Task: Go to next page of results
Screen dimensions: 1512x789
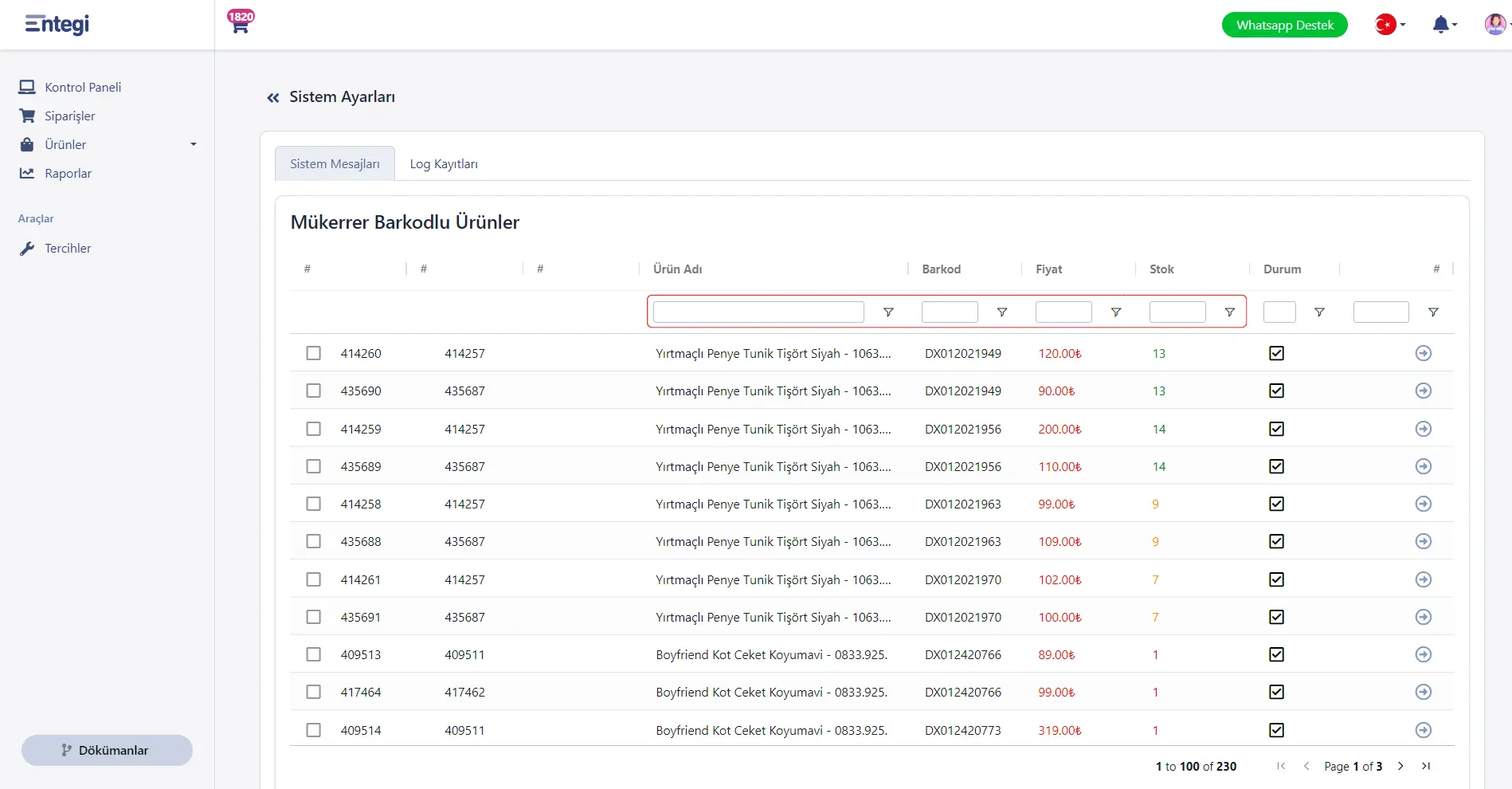Action: tap(1400, 766)
